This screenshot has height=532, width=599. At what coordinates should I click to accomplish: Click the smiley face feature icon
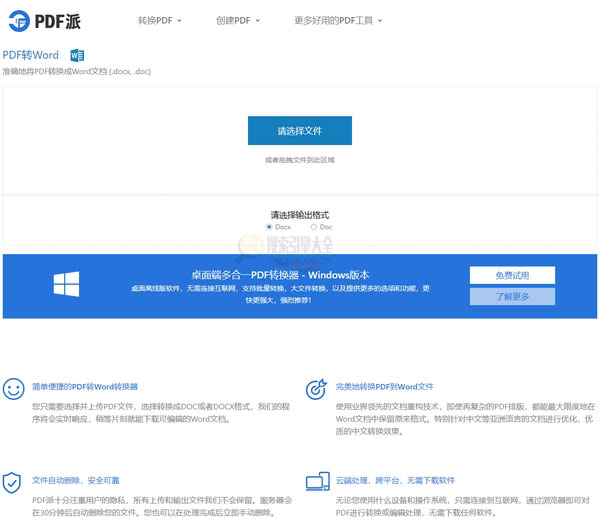click(x=13, y=389)
